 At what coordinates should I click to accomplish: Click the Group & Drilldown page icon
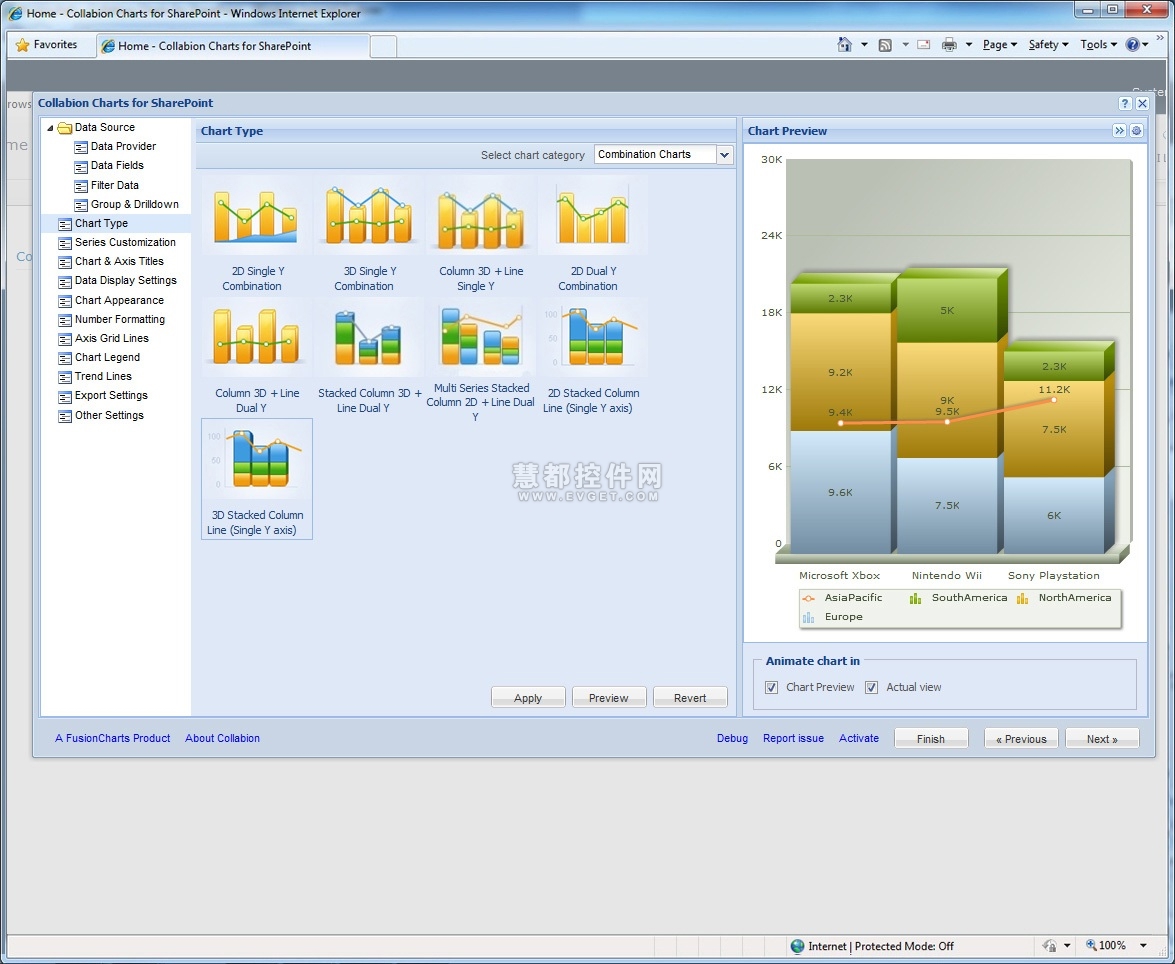(x=81, y=205)
